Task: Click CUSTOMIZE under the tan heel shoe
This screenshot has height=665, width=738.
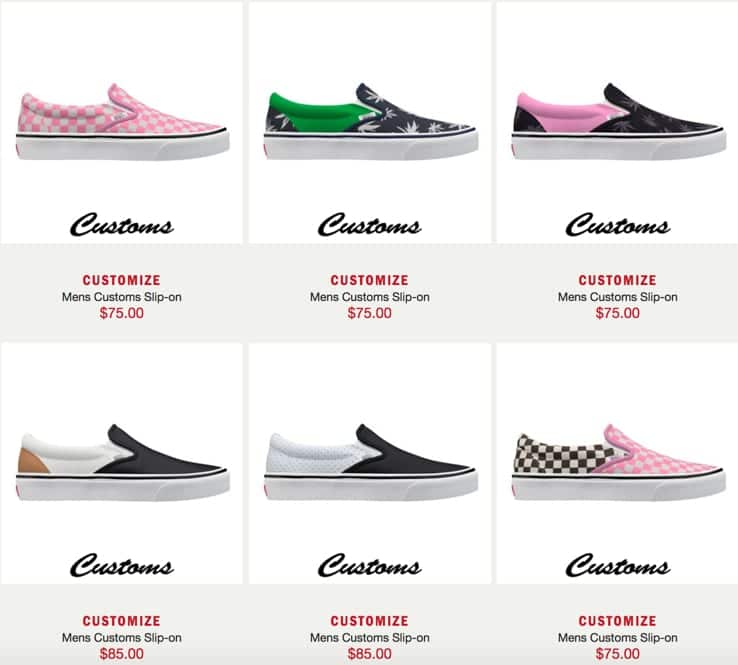Action: tap(121, 621)
